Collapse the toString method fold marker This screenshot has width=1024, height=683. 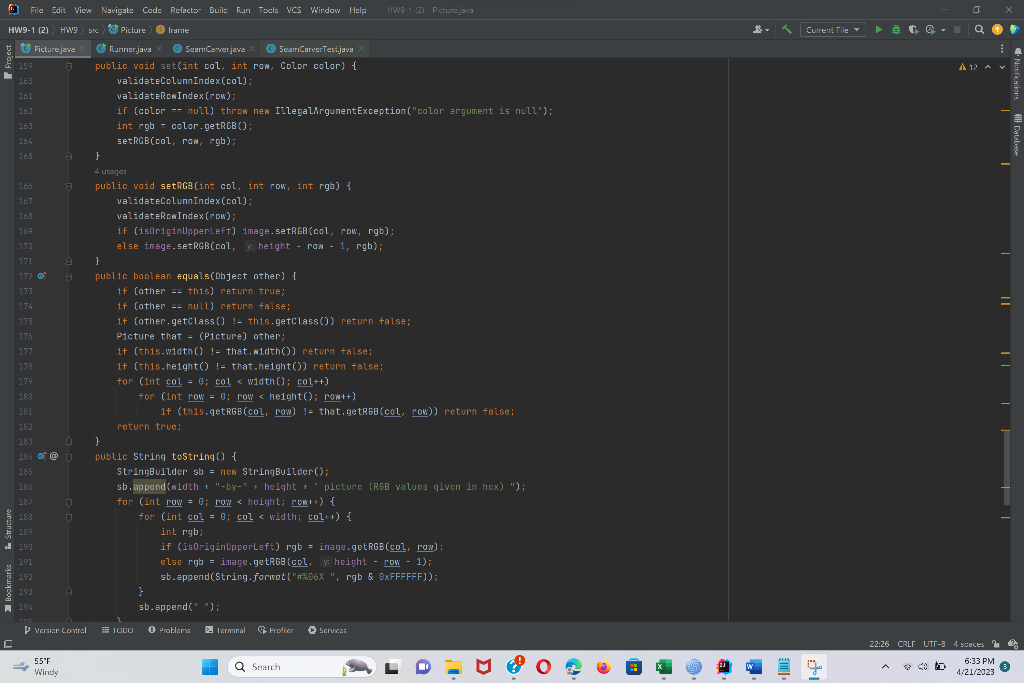pyautogui.click(x=69, y=457)
